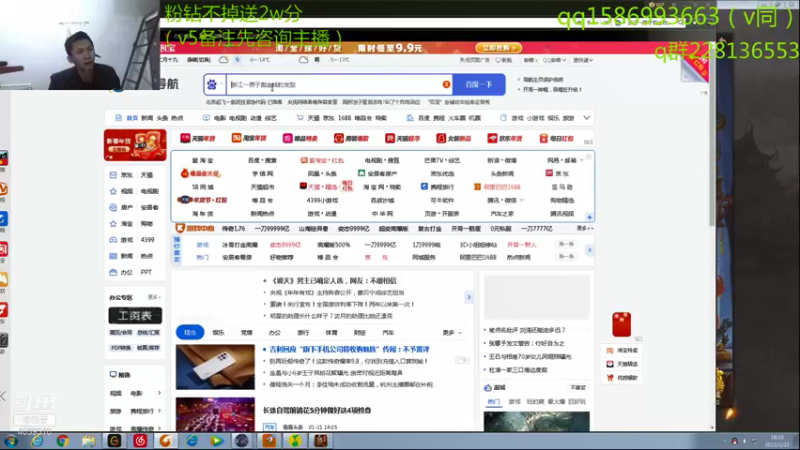Open the 爱淘宝 site link
The image size is (800, 450).
point(203,160)
